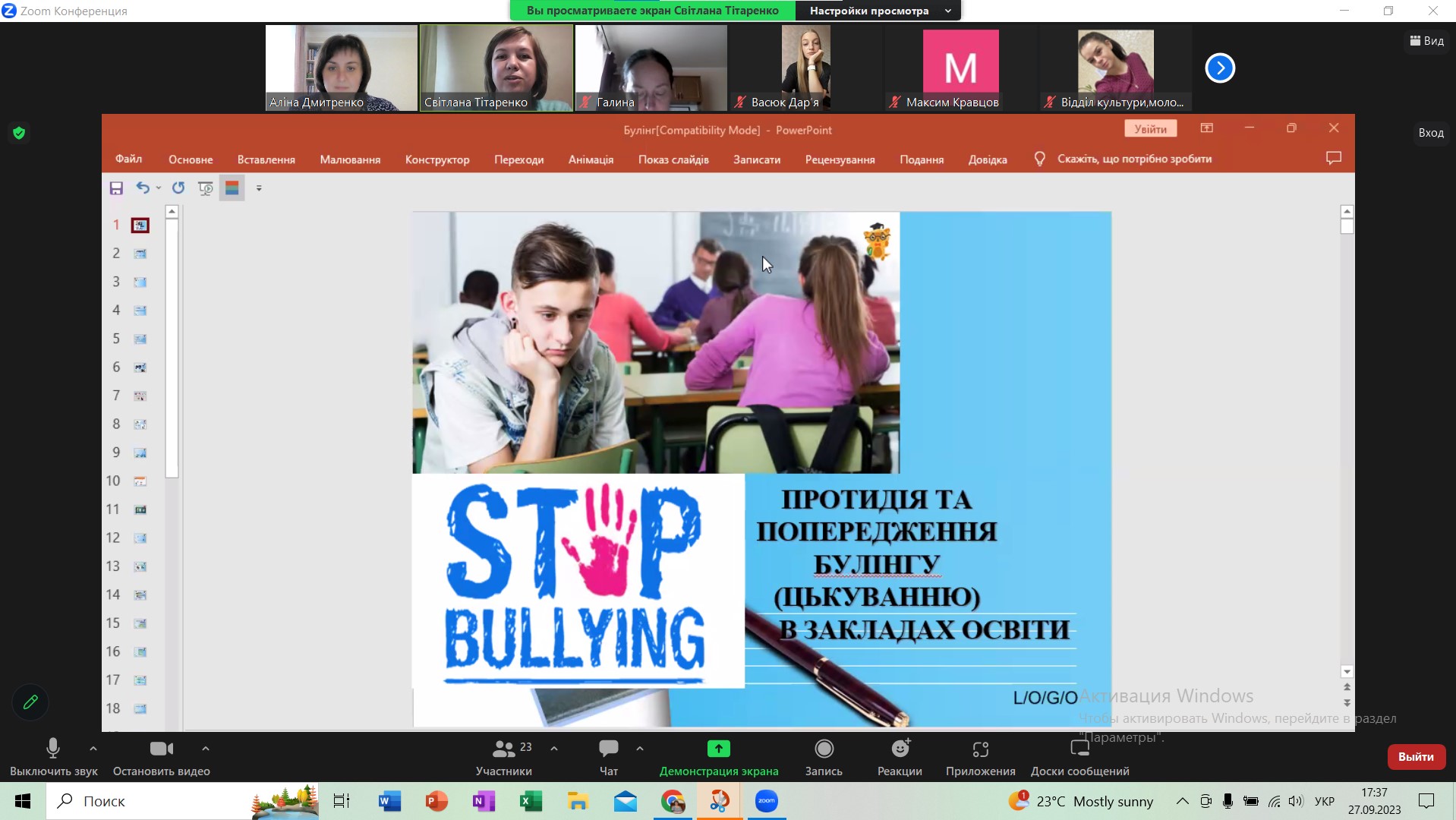Open the Анімація ribbon tab
Screen dimensions: 1456x820
click(x=591, y=159)
